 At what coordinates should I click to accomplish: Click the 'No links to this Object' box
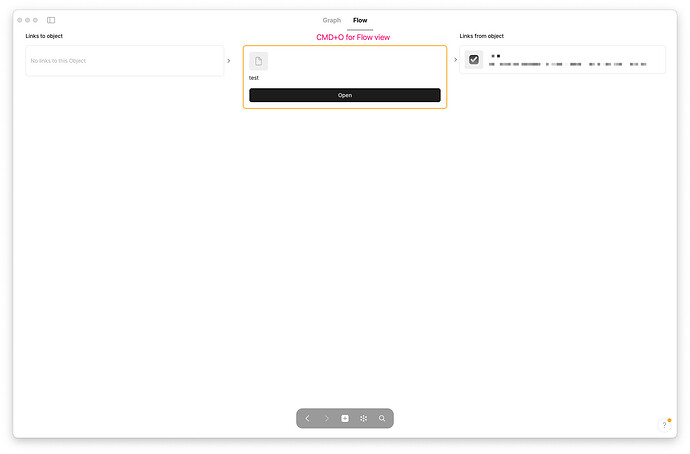(x=125, y=61)
